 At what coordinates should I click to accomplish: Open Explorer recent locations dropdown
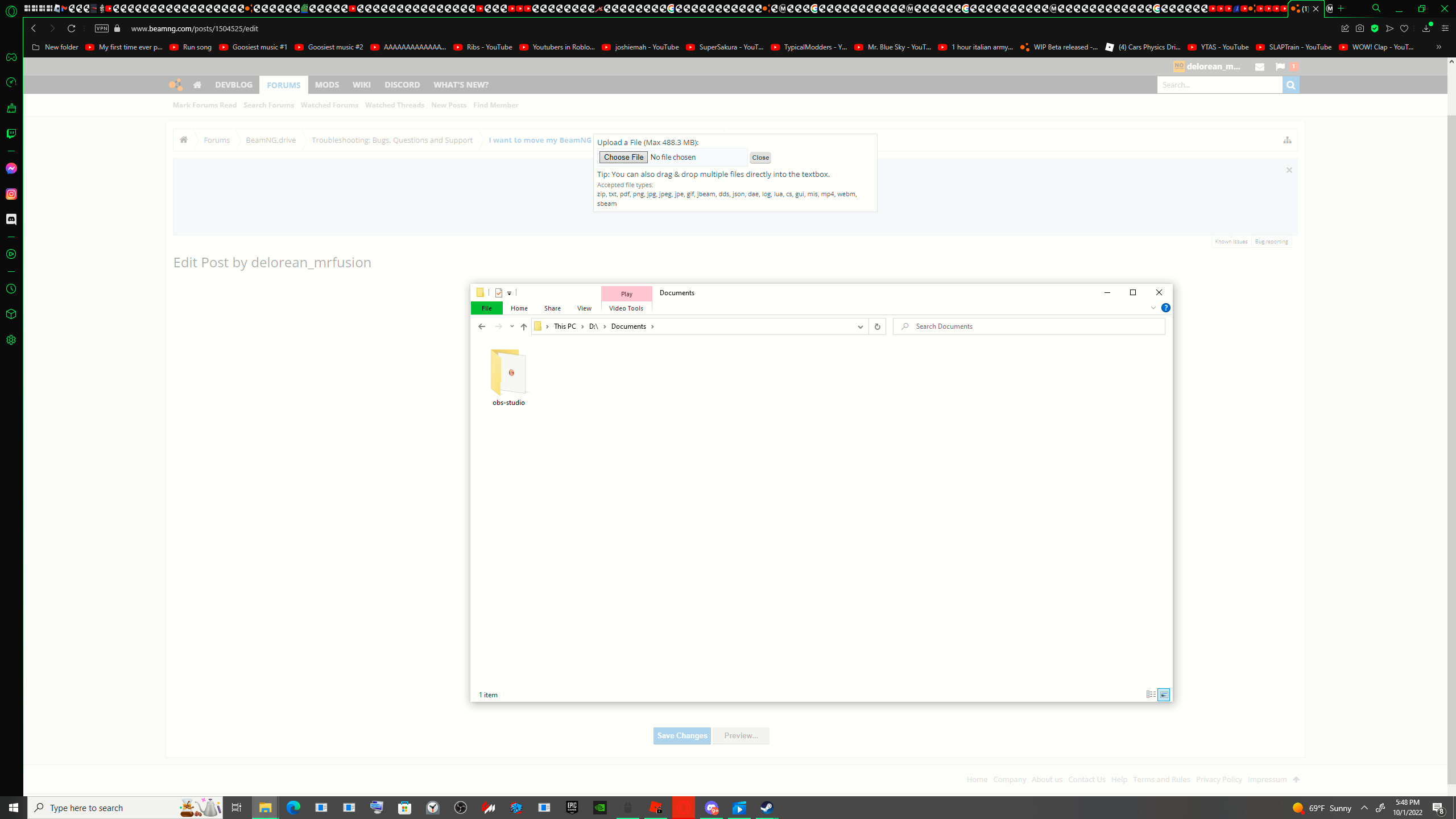point(512,326)
